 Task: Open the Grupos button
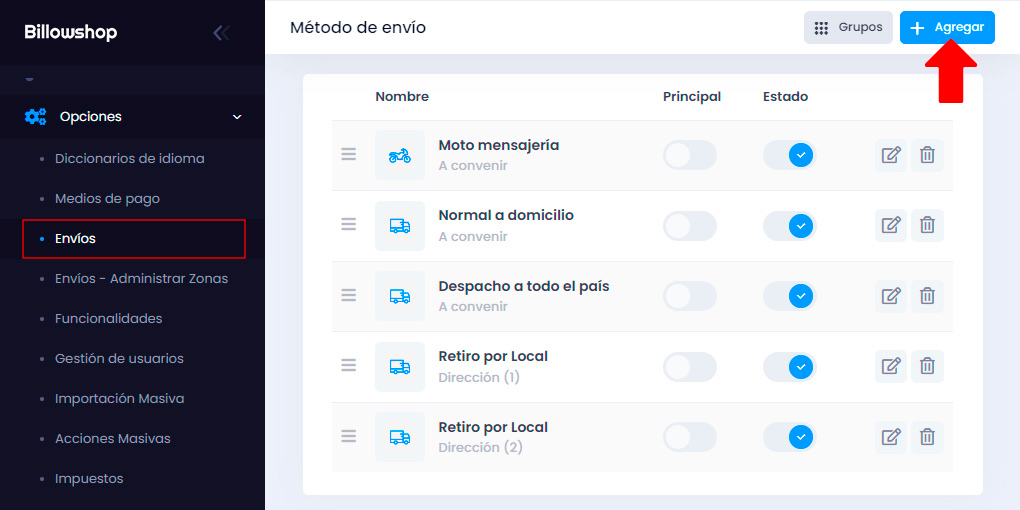(x=848, y=27)
